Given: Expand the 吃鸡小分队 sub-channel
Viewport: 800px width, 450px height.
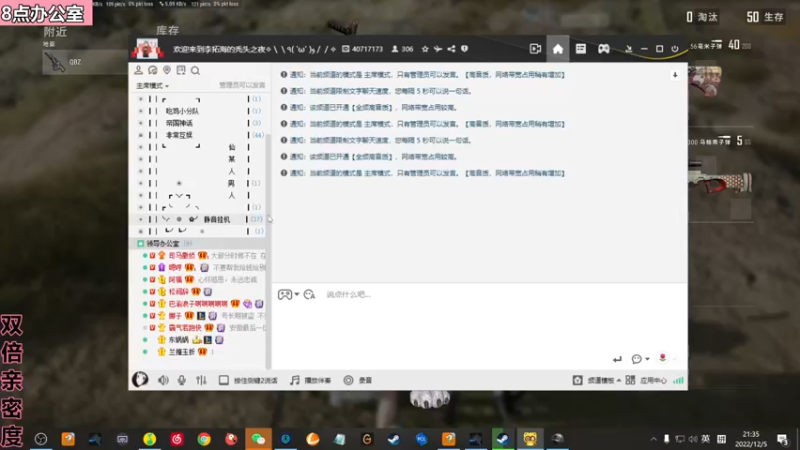Looking at the screenshot, I should click(x=141, y=111).
